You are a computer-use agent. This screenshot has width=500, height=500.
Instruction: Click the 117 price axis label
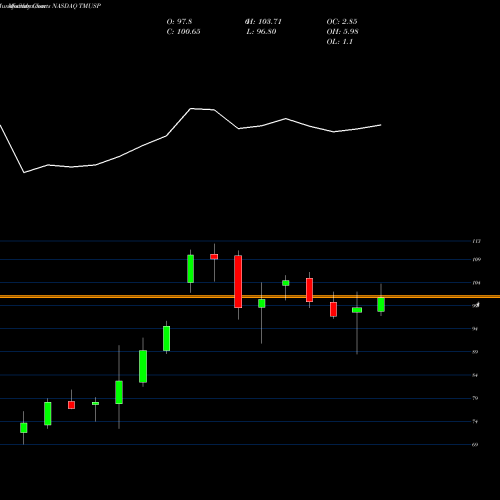[x=476, y=241]
